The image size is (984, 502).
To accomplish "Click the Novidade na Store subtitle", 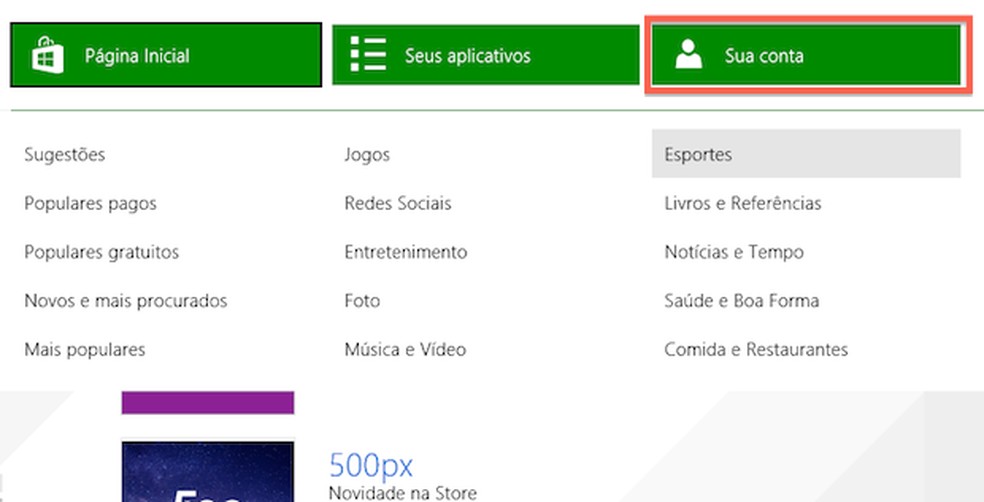I will [x=403, y=493].
